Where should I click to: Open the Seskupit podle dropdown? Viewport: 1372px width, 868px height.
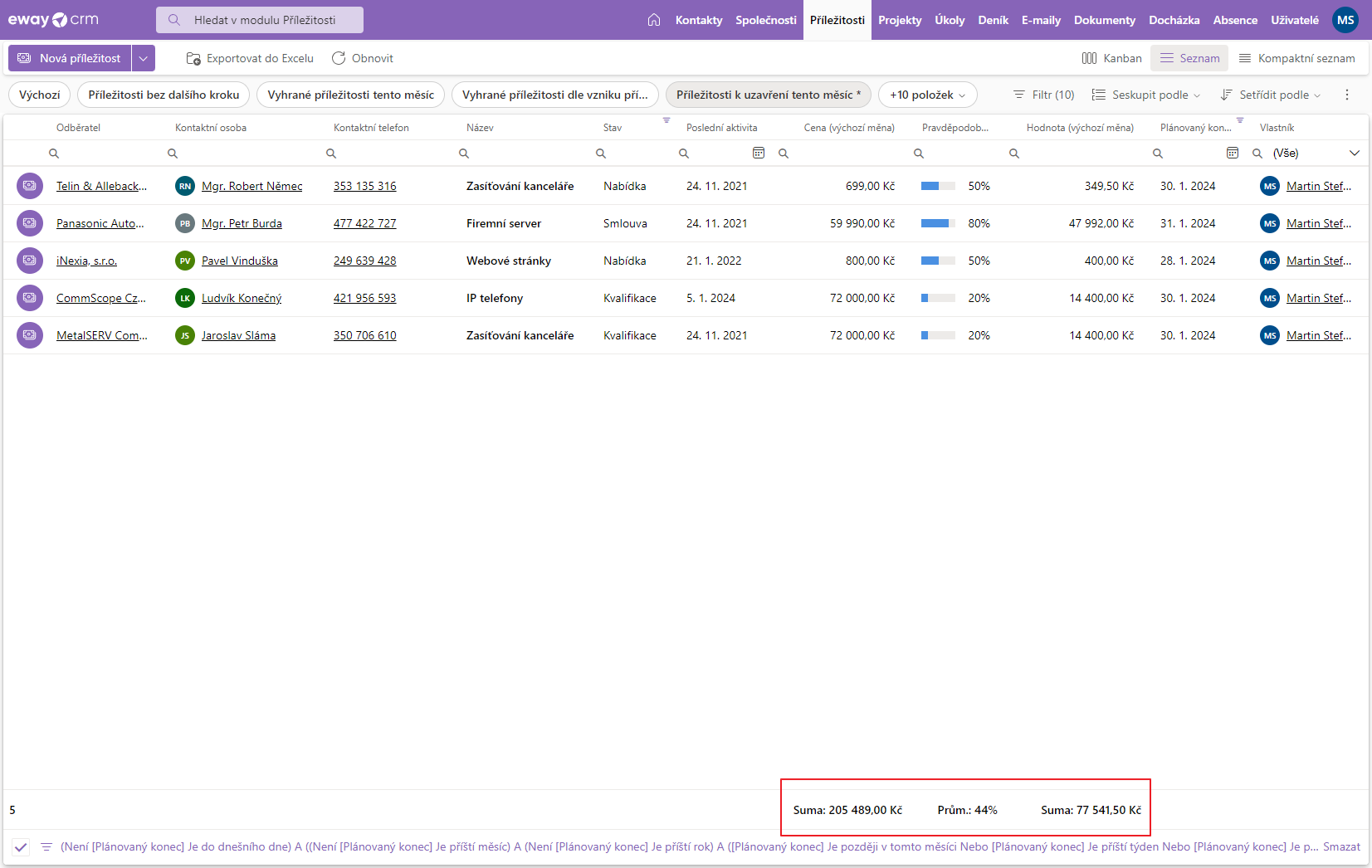click(x=1146, y=95)
